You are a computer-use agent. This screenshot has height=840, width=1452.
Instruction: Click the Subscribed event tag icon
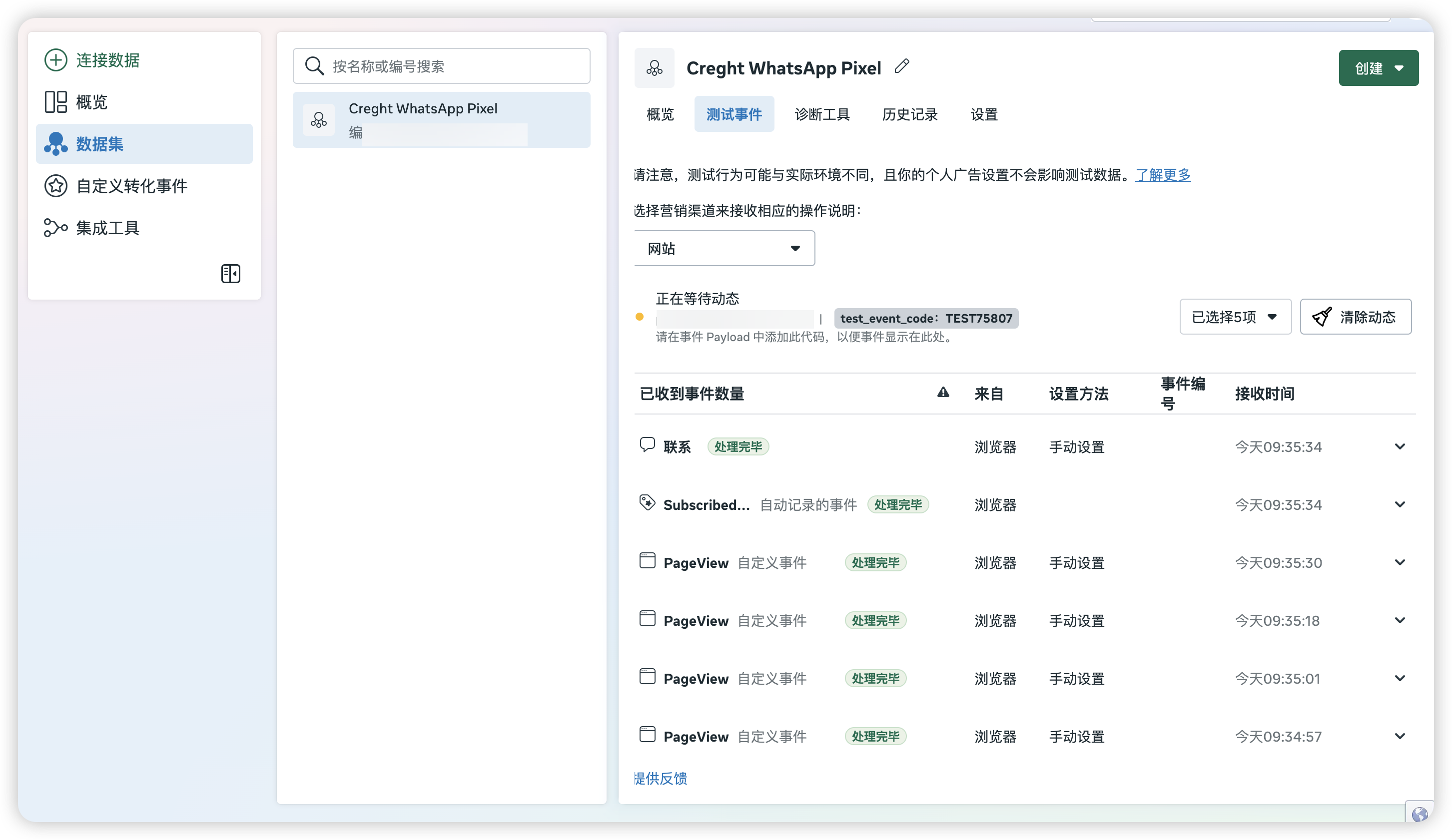point(647,502)
